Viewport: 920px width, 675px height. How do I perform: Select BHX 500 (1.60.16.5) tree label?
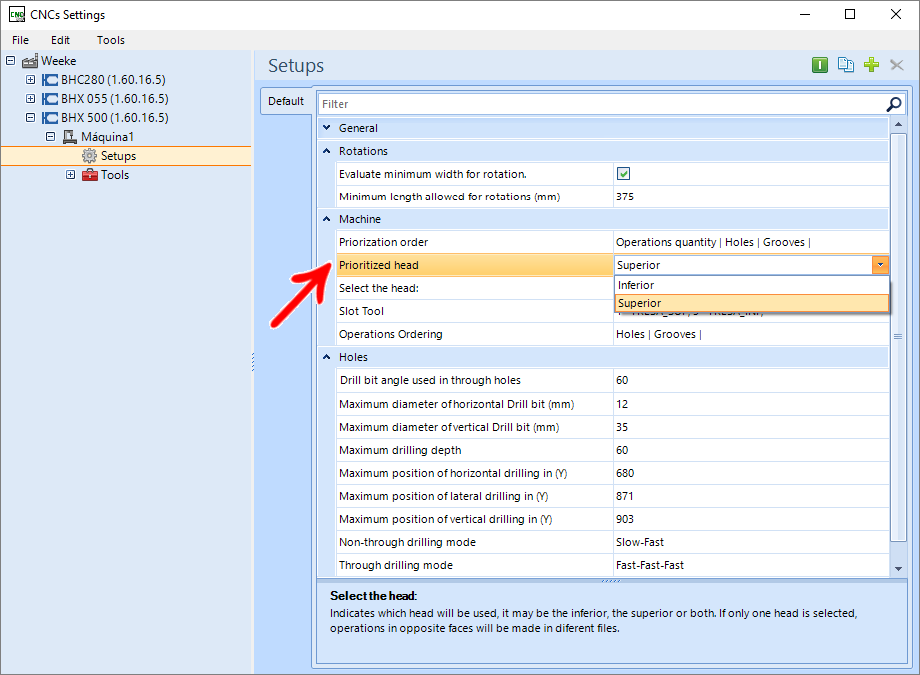coord(114,117)
